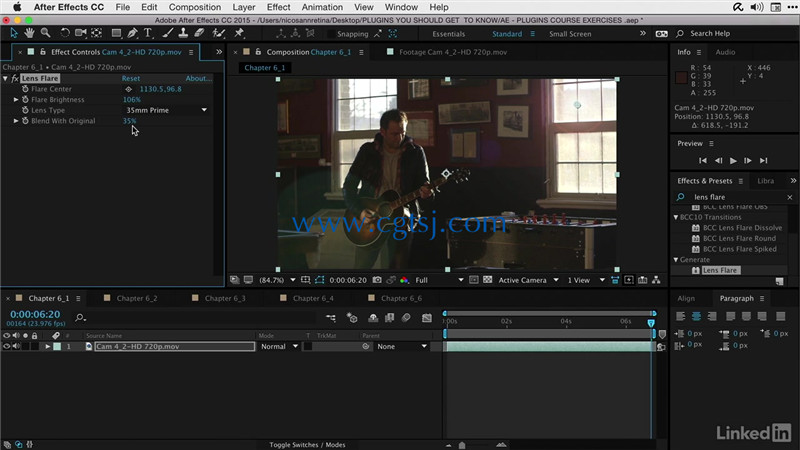Toggle Snapping checkbox in toolbar
The height and width of the screenshot is (450, 800).
click(x=332, y=34)
